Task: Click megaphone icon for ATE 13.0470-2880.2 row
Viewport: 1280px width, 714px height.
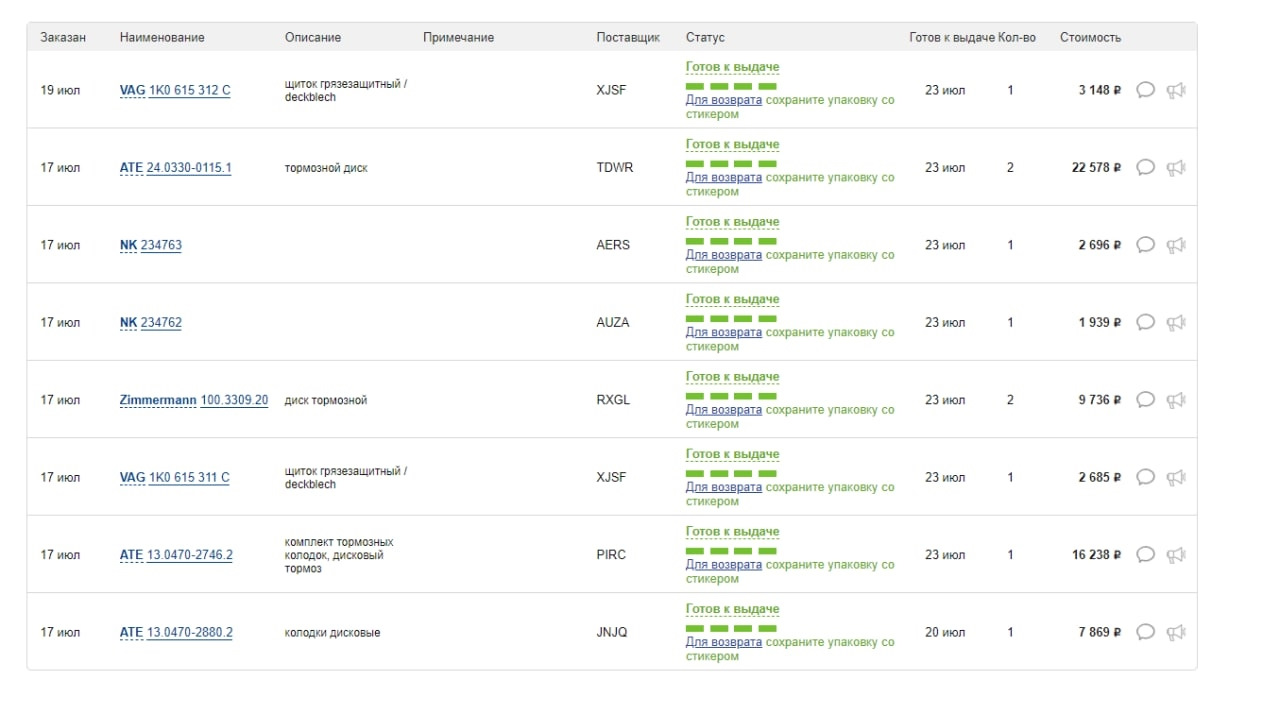Action: 1176,632
